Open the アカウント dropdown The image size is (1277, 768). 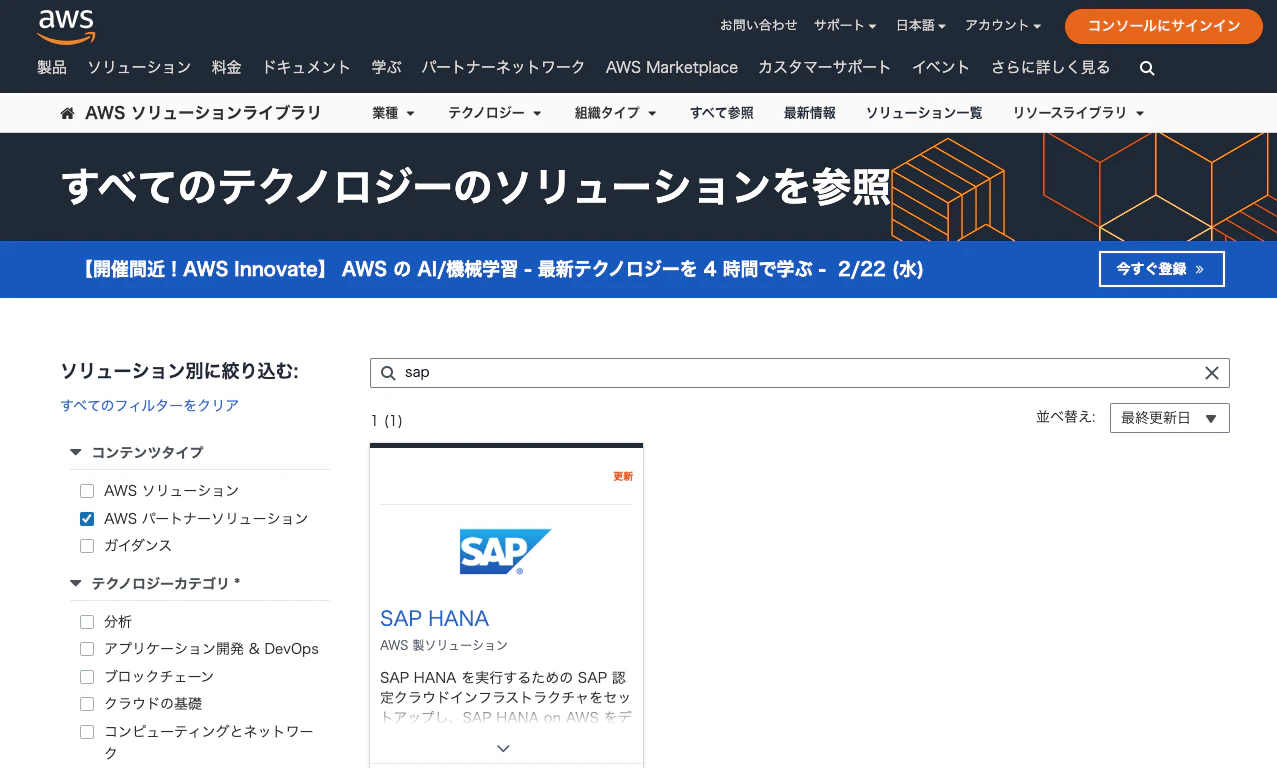click(x=1003, y=25)
